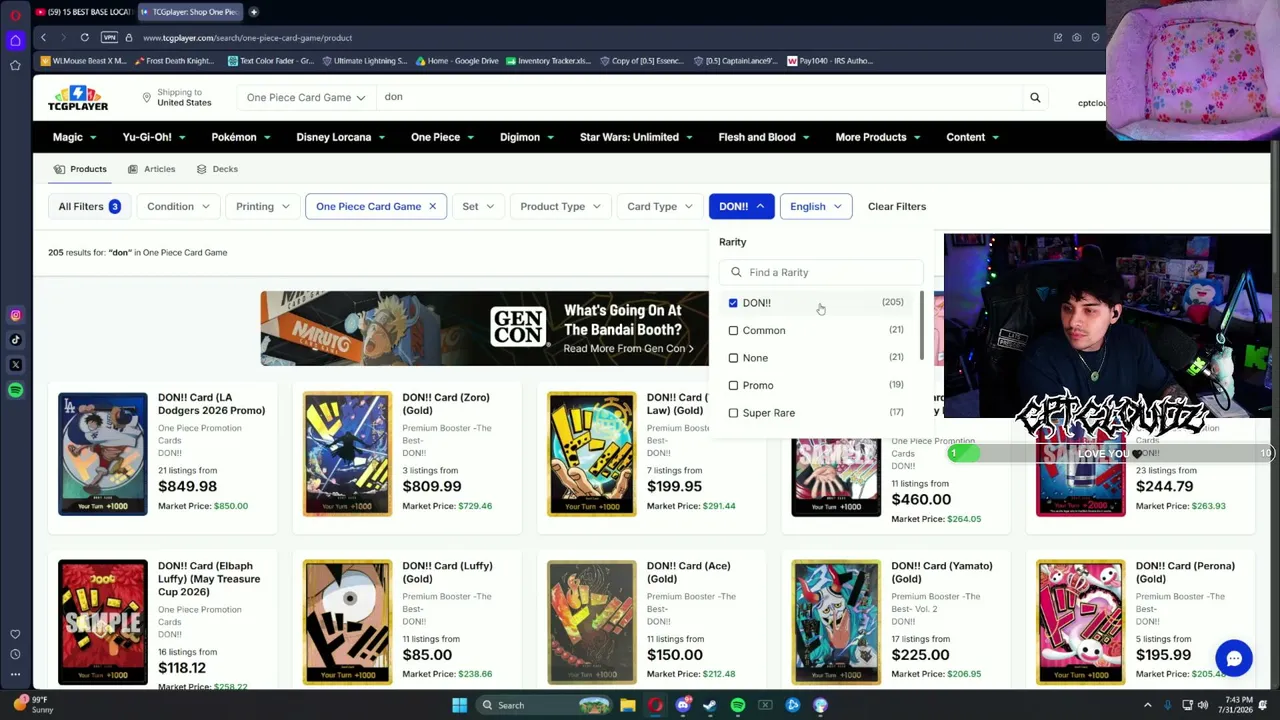Check the None rarity checkbox

733,358
